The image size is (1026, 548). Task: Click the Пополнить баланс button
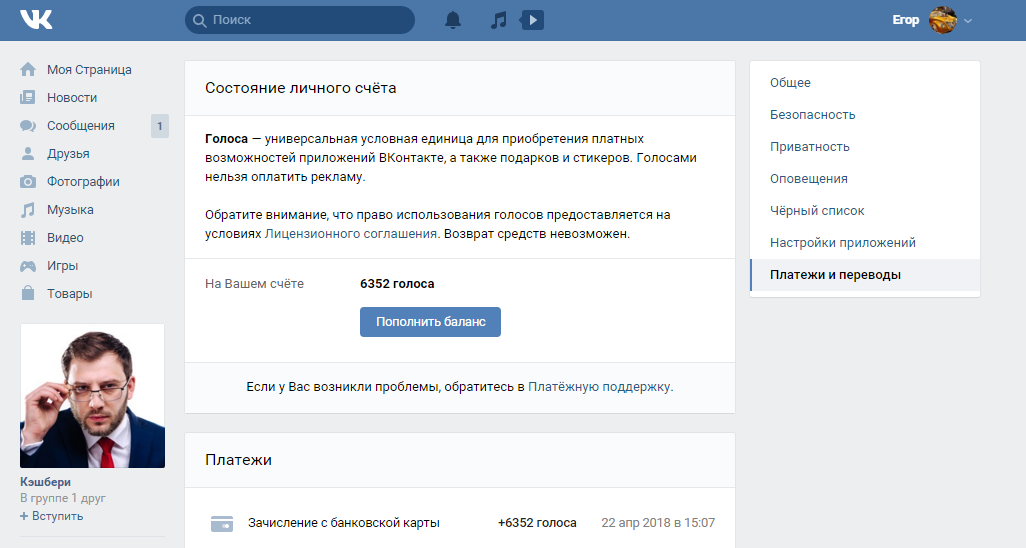point(430,322)
